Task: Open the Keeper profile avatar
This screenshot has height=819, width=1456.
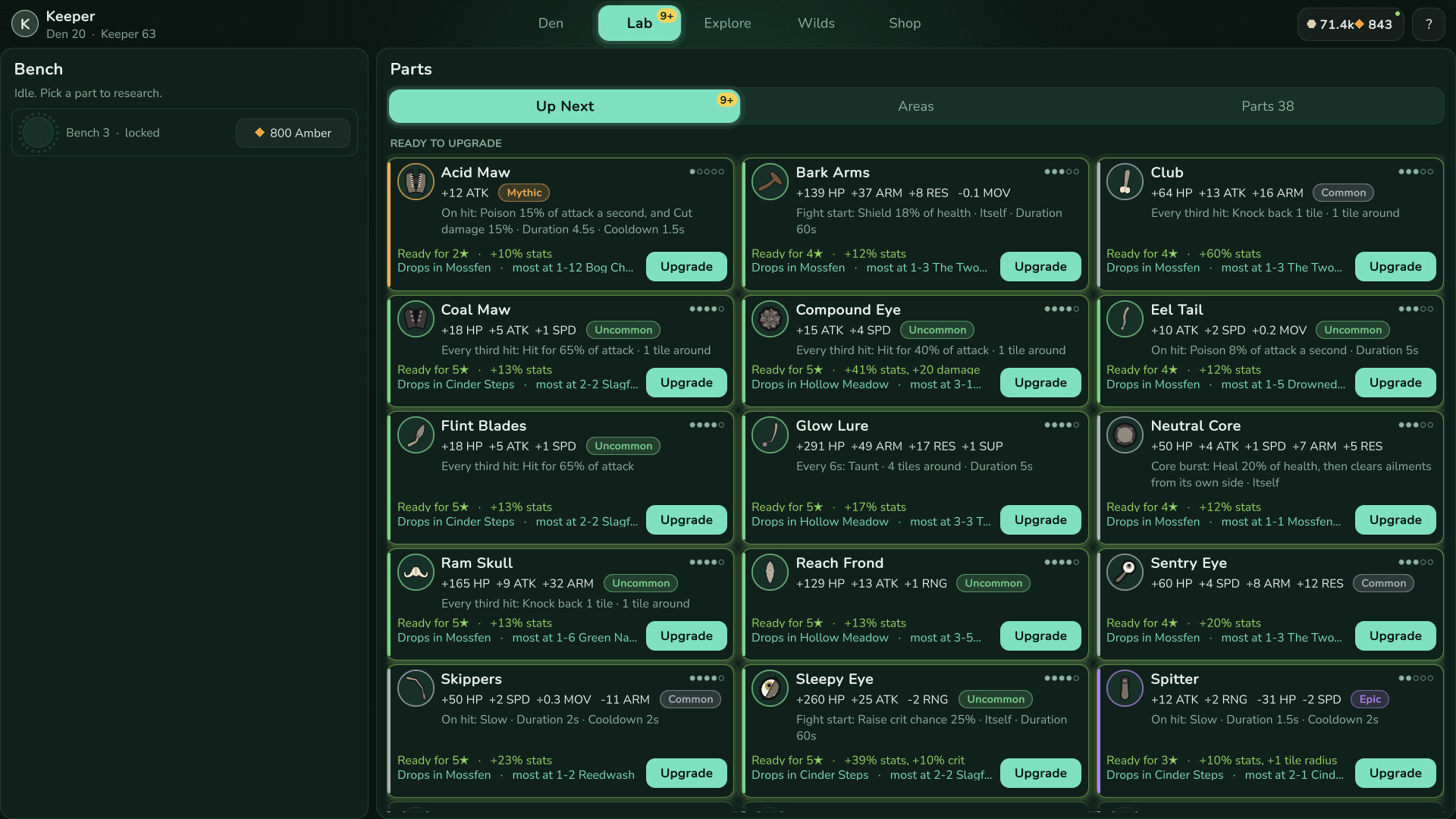Action: point(25,24)
